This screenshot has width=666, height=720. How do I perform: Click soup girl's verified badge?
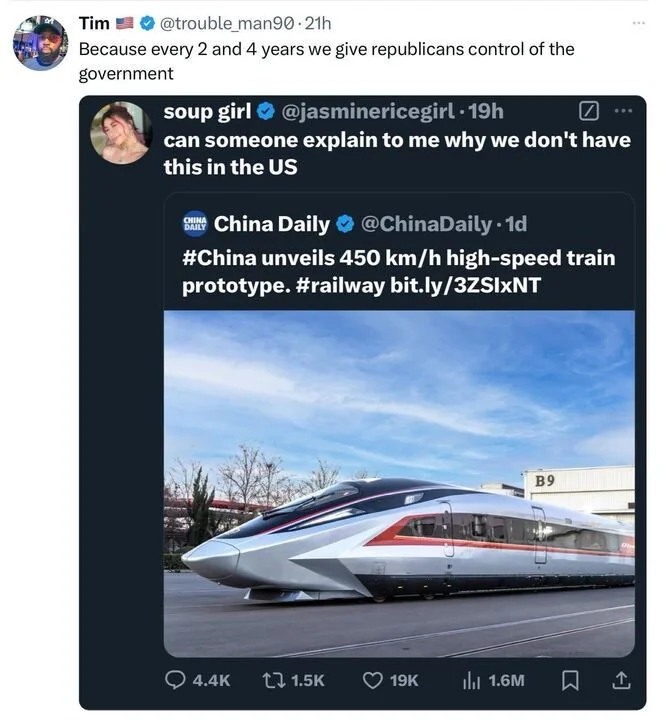tap(266, 111)
